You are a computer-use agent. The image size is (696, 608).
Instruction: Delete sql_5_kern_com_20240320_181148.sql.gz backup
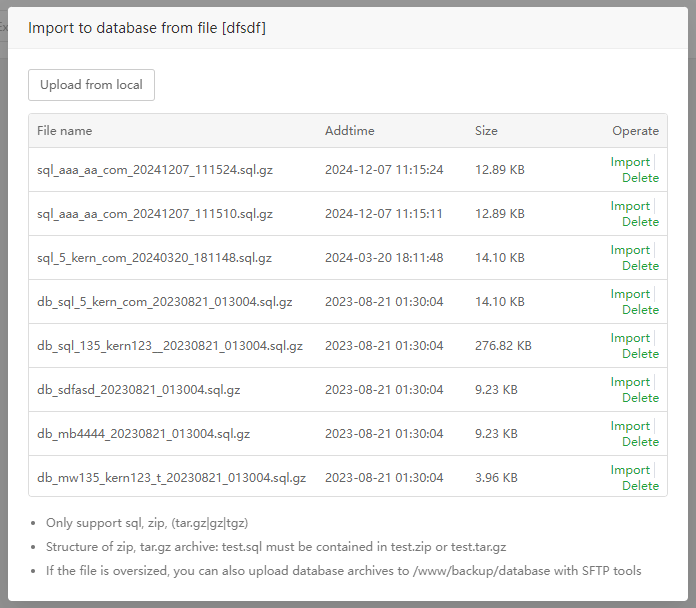coord(640,266)
